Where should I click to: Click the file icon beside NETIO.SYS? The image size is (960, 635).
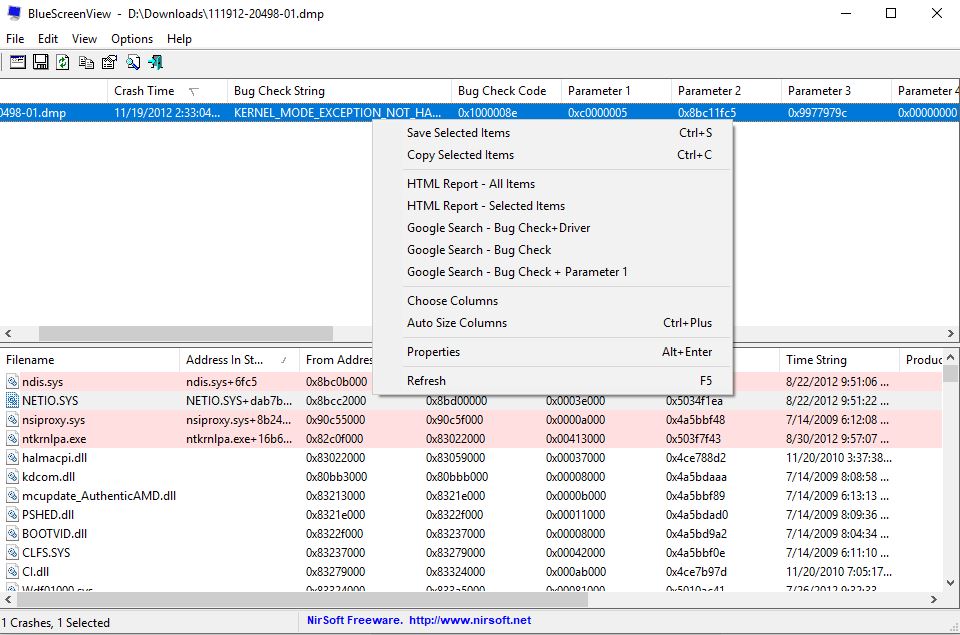tap(12, 400)
